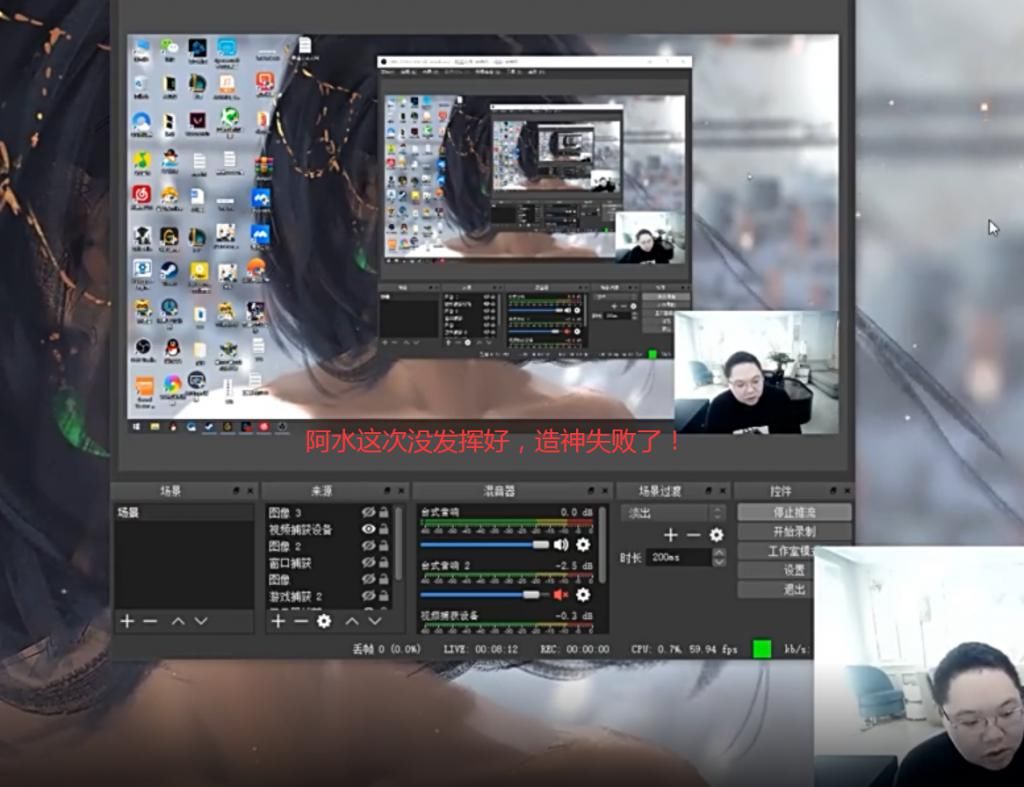1024x787 pixels.
Task: Move the scene down in 场景 dock
Action: pos(201,621)
